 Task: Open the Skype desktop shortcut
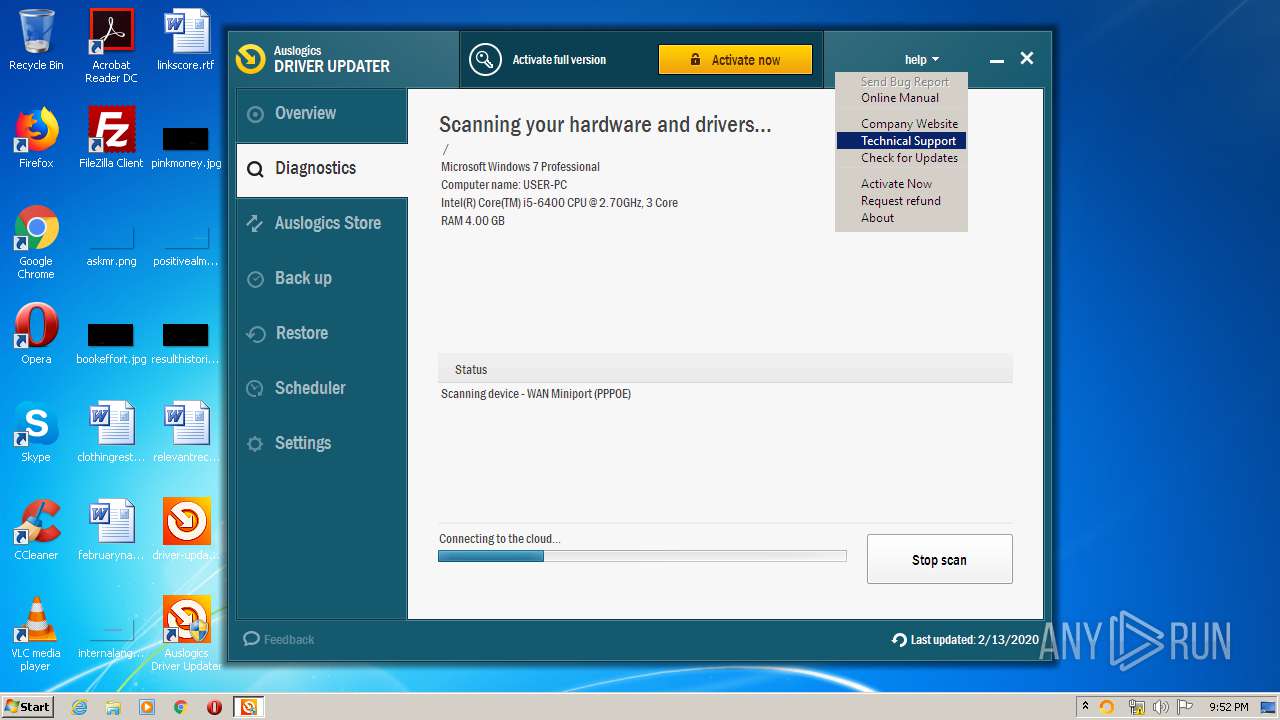coord(36,431)
